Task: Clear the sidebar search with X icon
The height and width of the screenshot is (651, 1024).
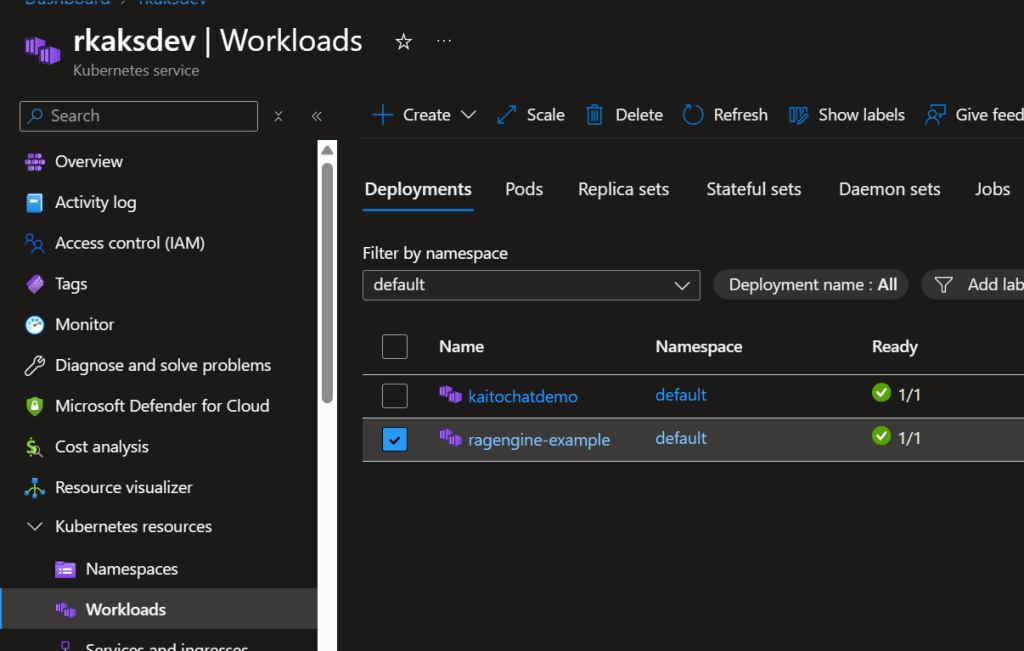Action: tap(279, 116)
